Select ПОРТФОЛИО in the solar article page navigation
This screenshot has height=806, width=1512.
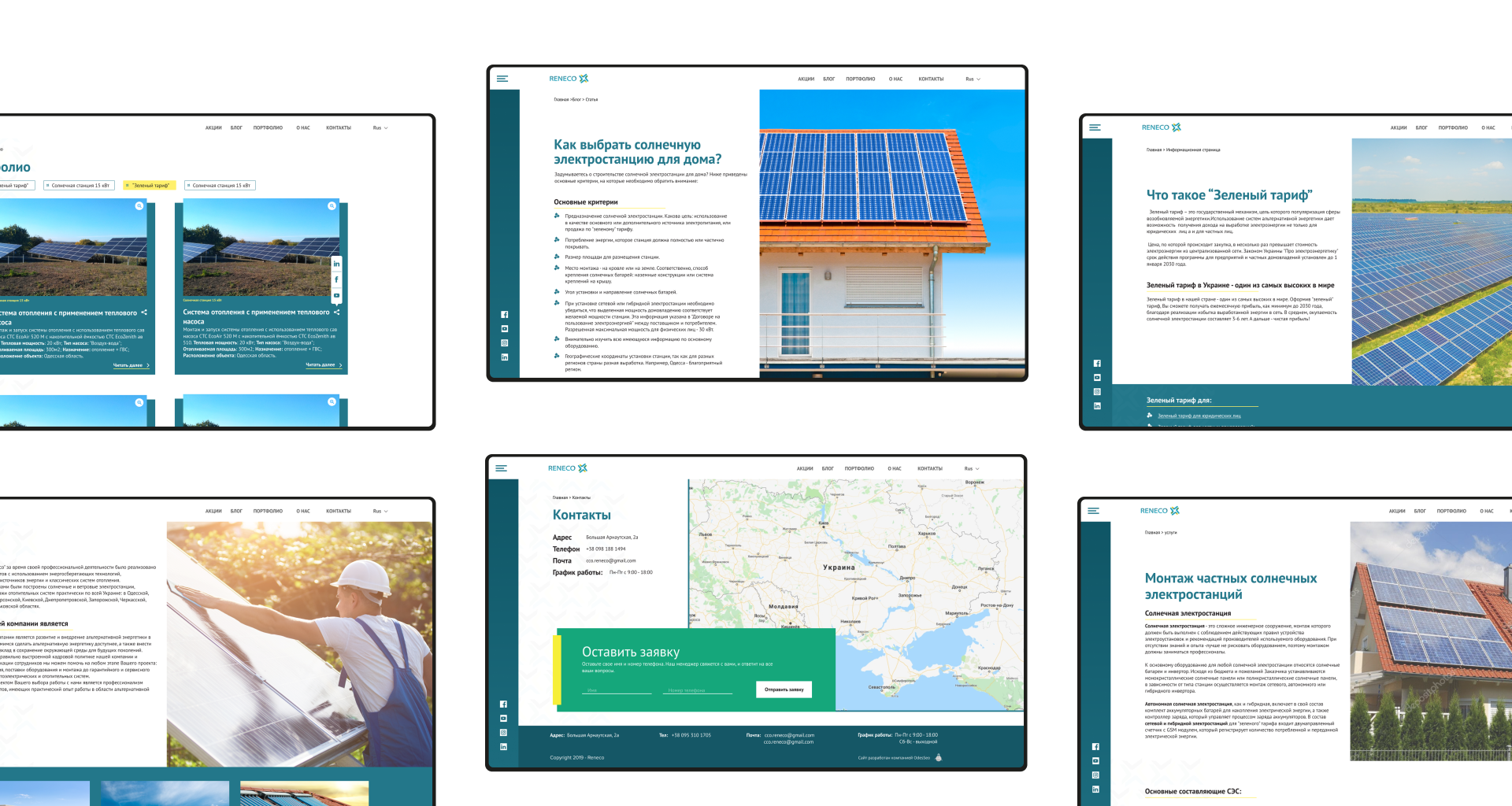click(860, 79)
